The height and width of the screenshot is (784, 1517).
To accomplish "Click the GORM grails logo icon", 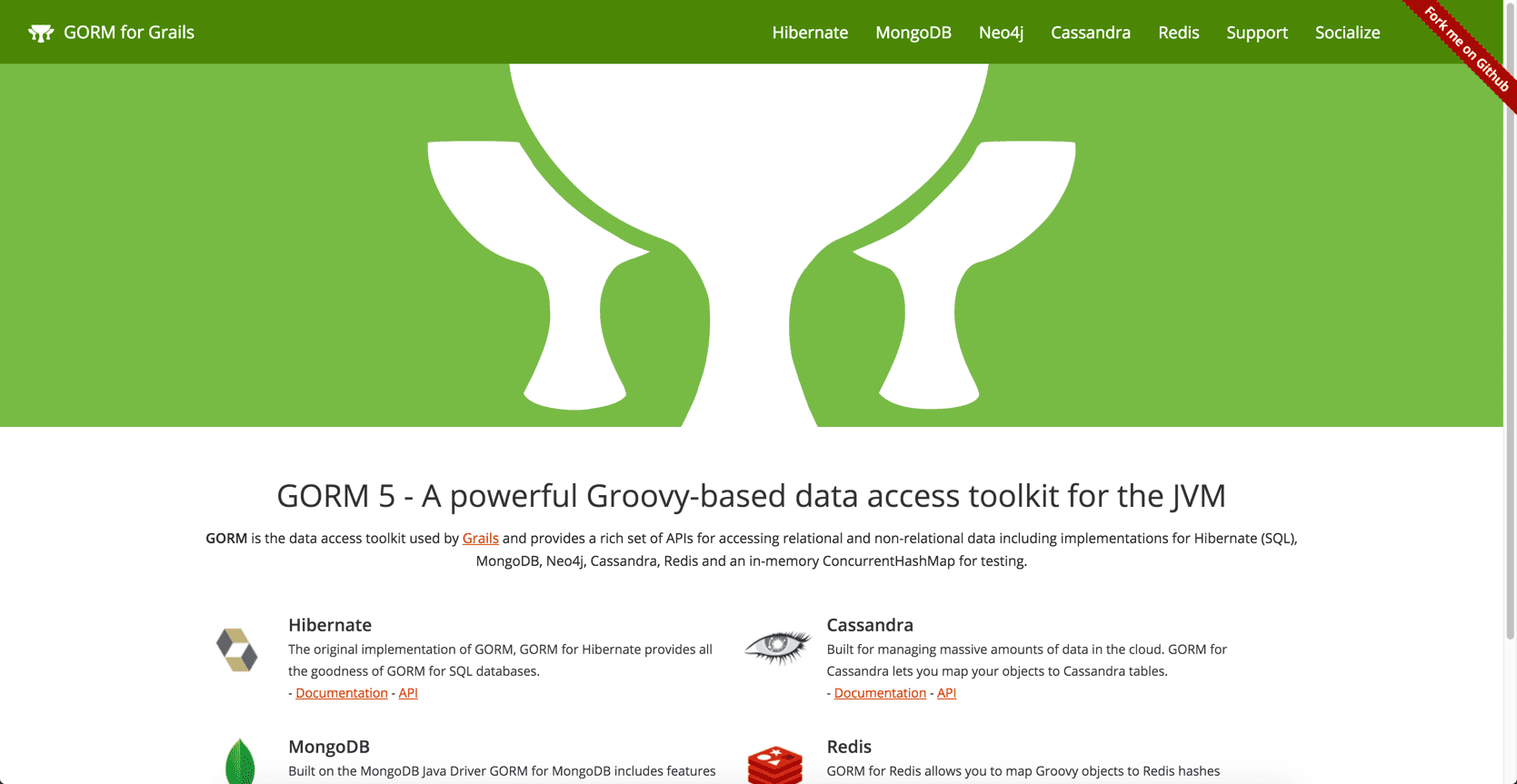I will 41,34.
